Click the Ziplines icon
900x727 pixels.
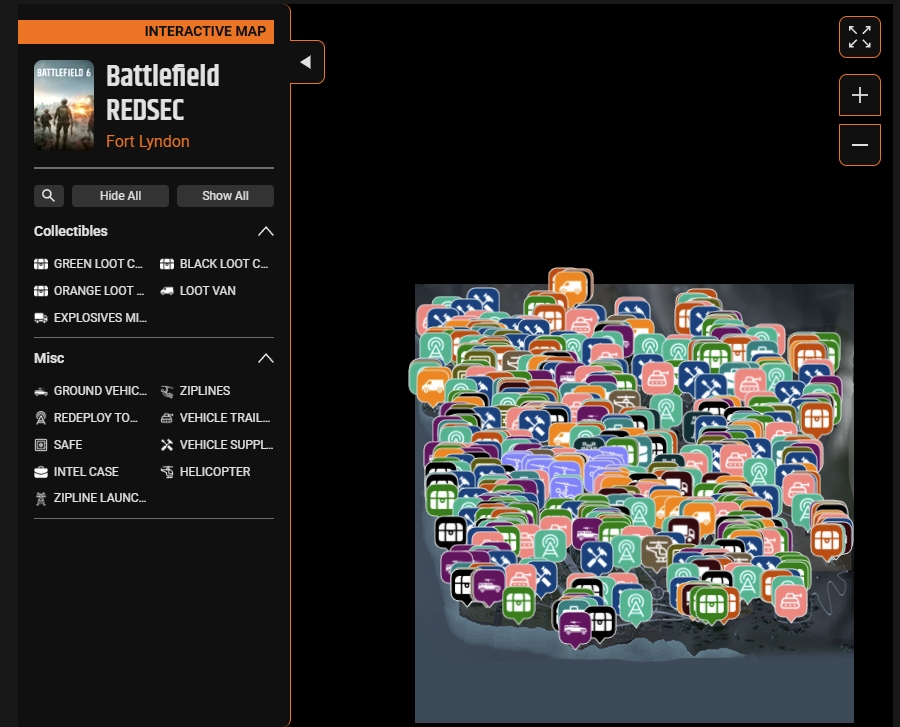168,390
